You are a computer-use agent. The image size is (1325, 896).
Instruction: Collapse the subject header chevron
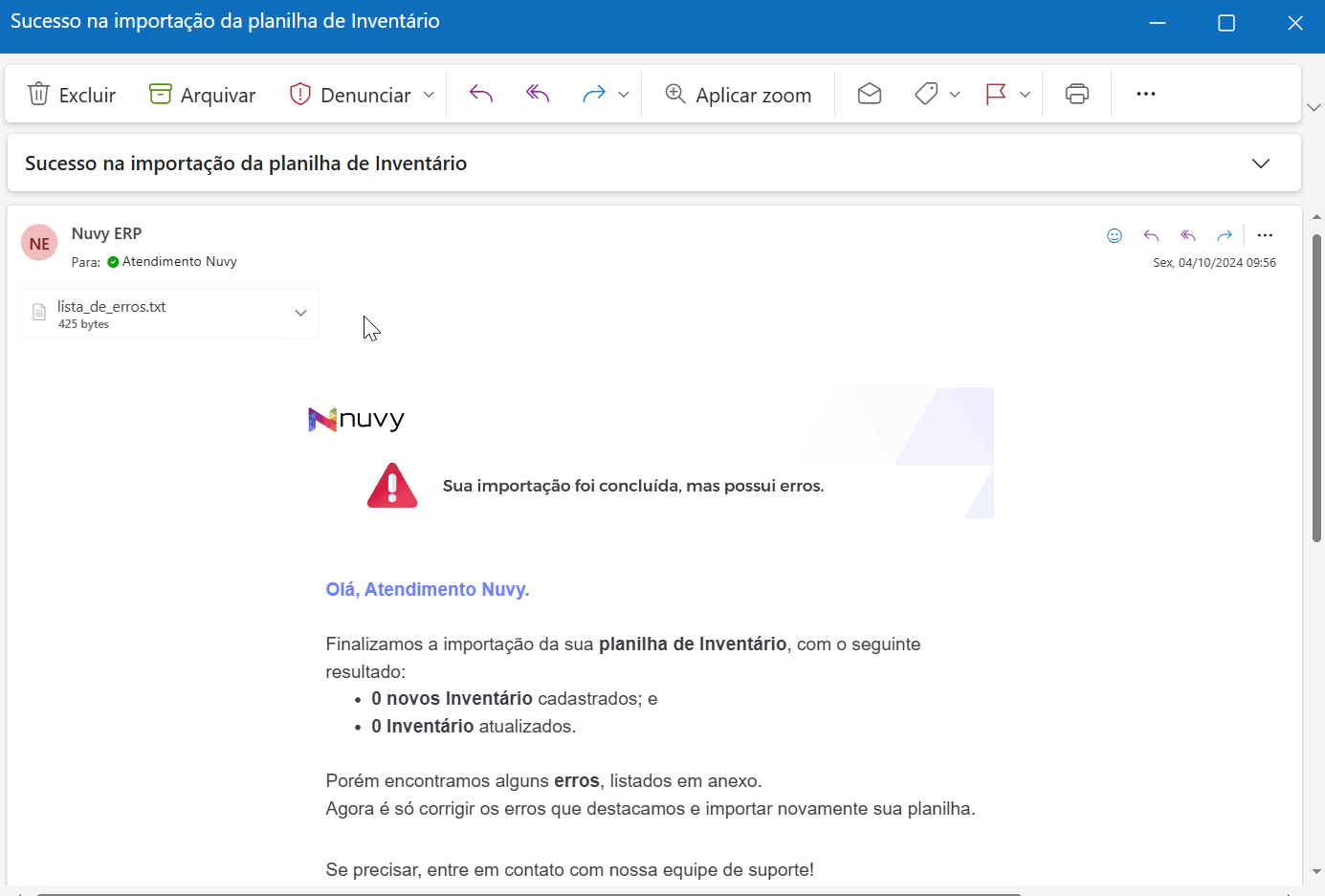tap(1261, 164)
